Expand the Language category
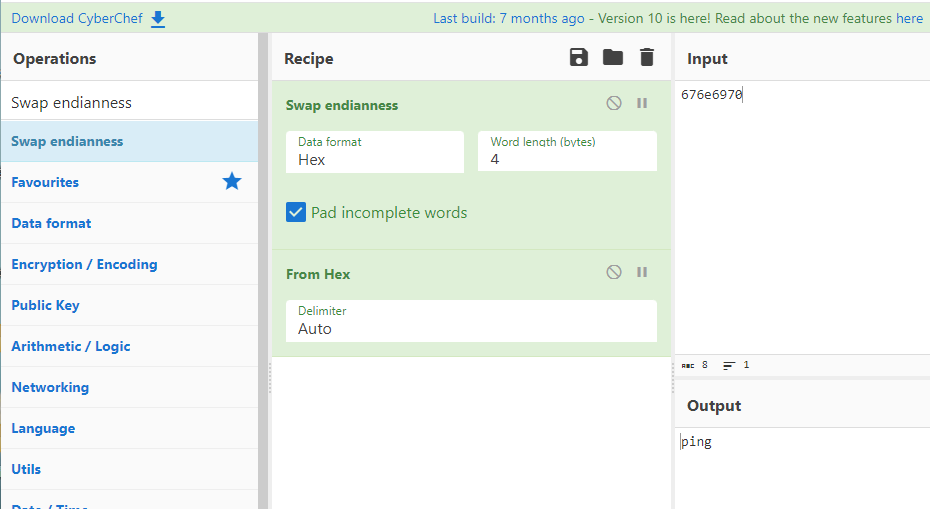The height and width of the screenshot is (509, 930). 129,428
